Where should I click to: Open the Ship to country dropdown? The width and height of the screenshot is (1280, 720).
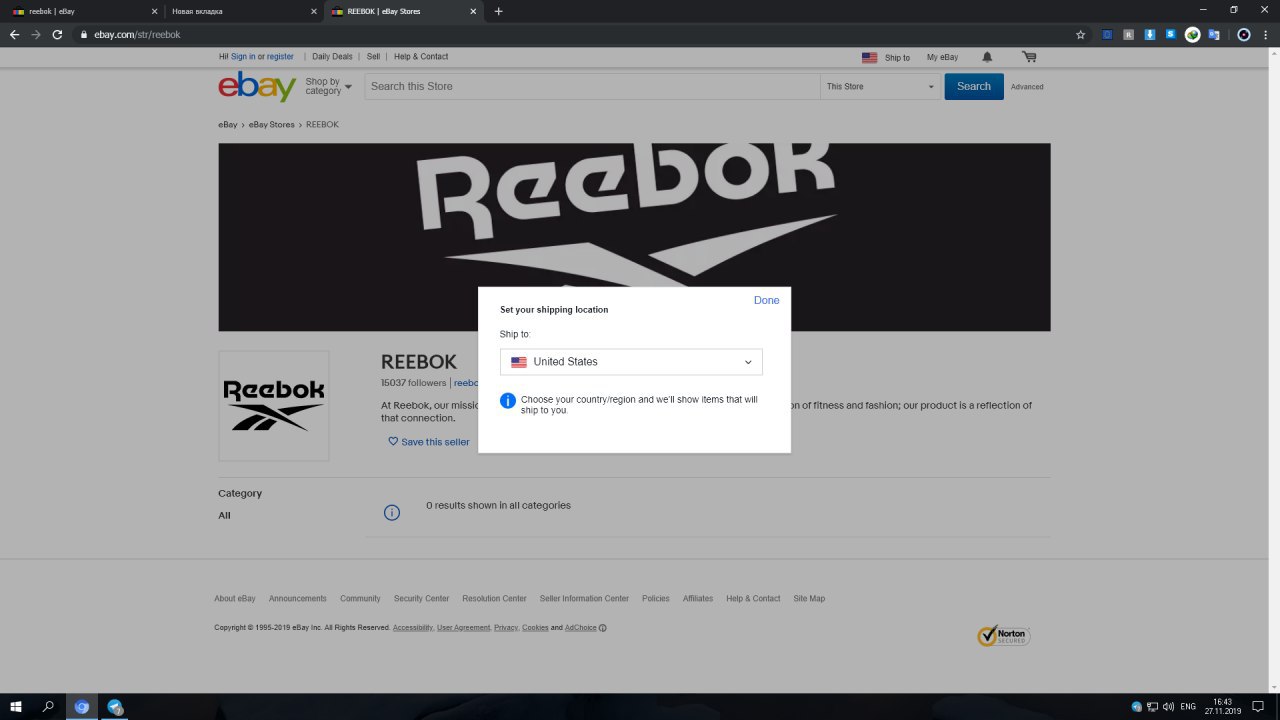coord(631,362)
